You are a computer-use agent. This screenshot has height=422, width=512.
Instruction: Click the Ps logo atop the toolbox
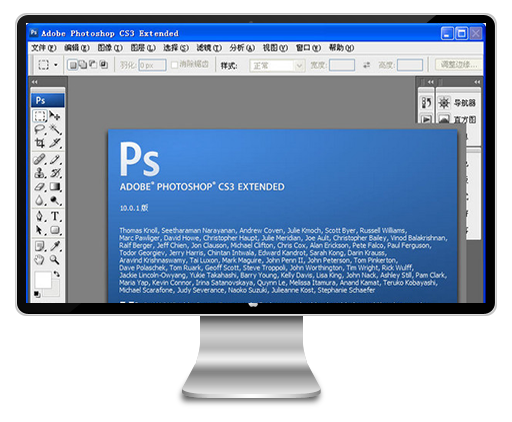click(x=48, y=100)
